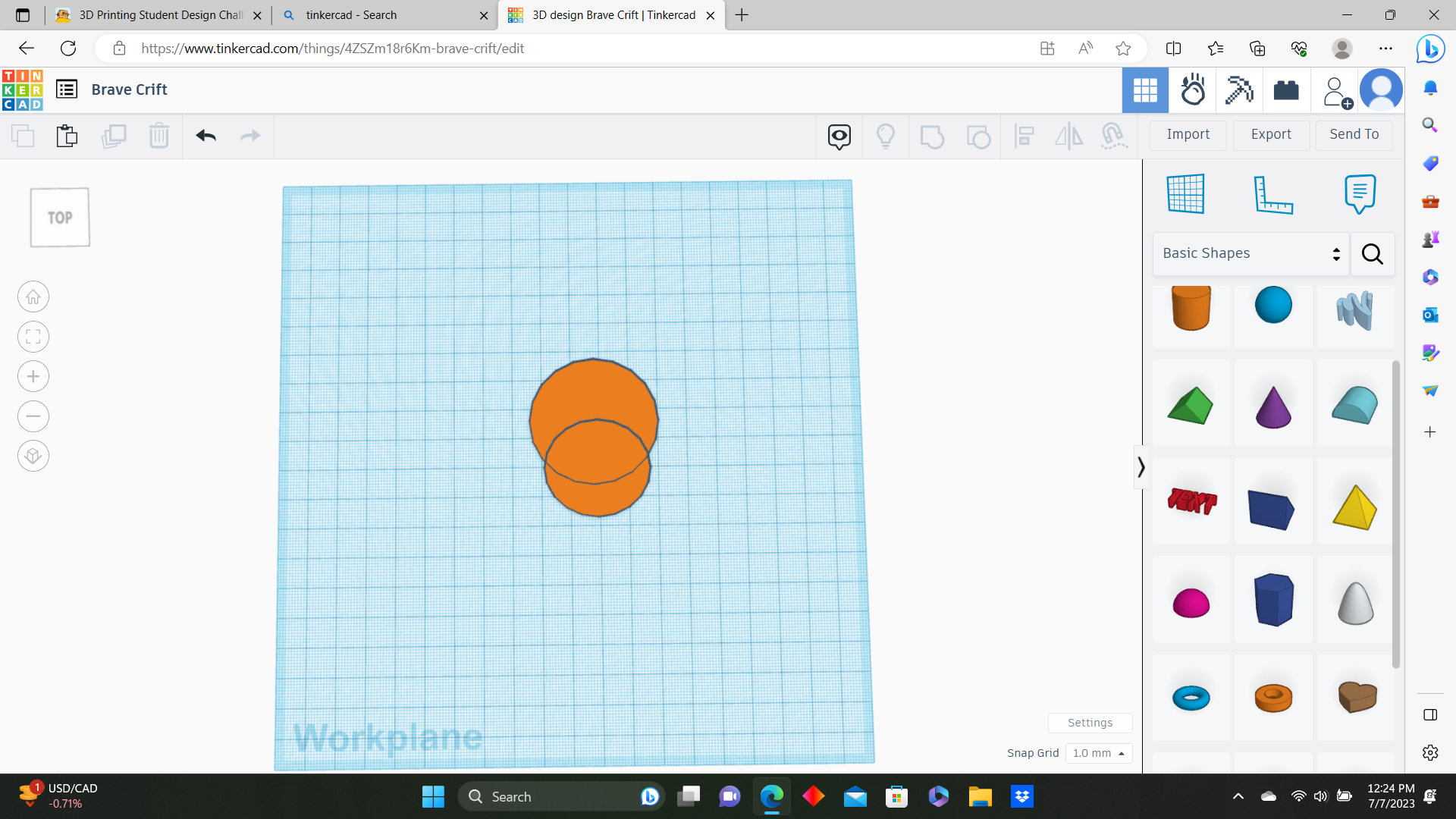Open File Explorer from the taskbar
The image size is (1456, 819).
coord(980,796)
